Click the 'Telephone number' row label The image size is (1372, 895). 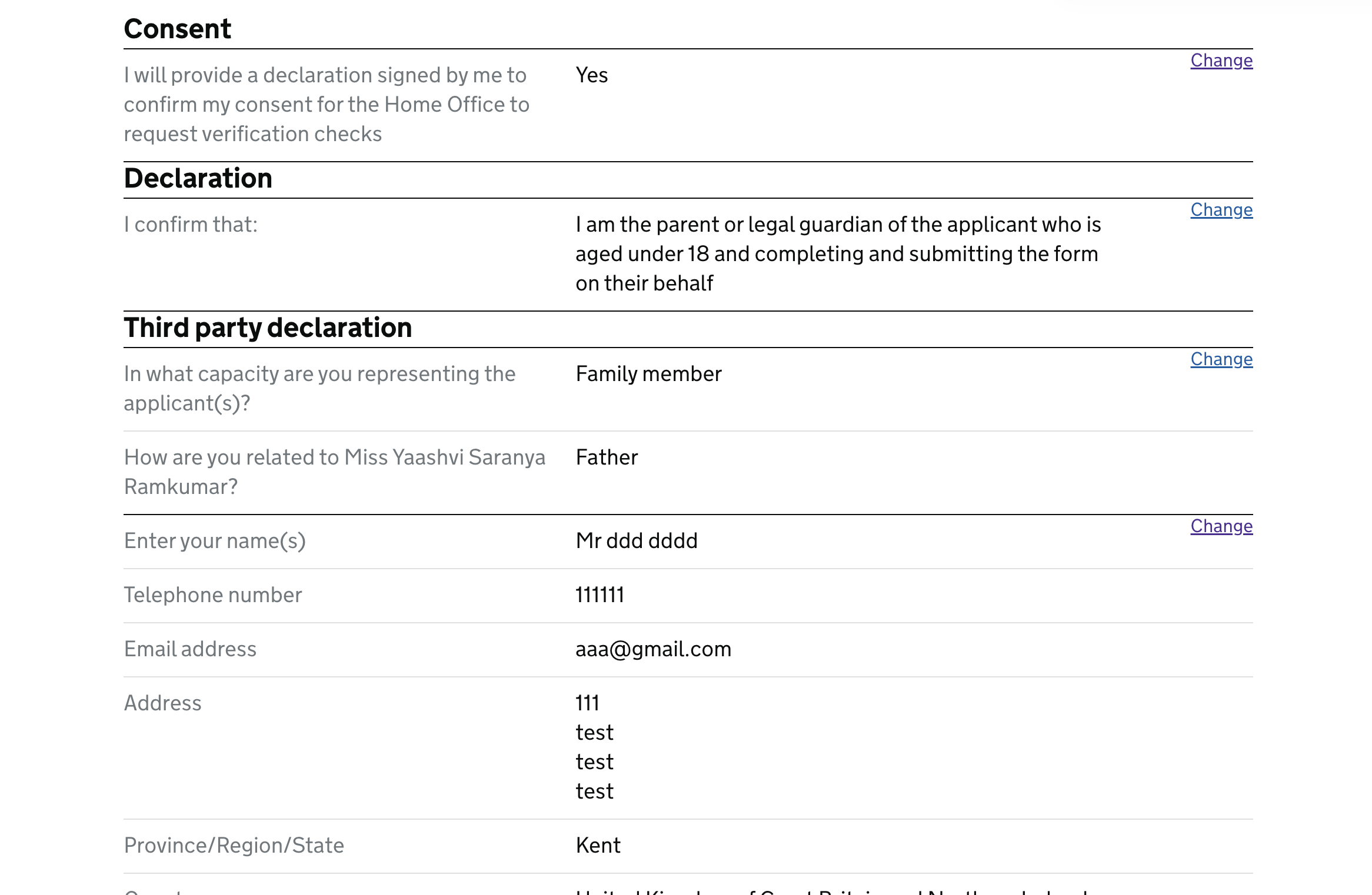point(212,595)
